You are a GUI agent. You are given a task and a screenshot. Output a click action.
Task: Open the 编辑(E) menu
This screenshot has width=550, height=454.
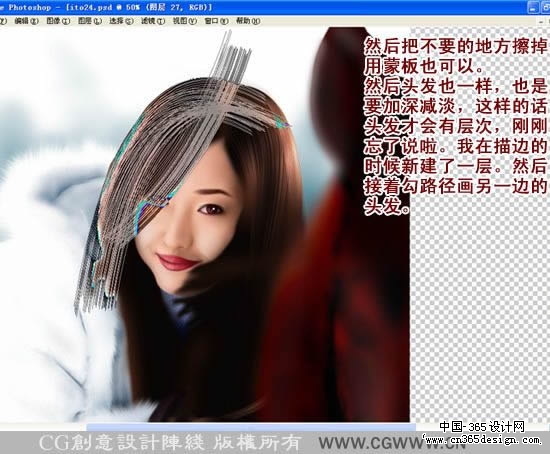click(26, 21)
